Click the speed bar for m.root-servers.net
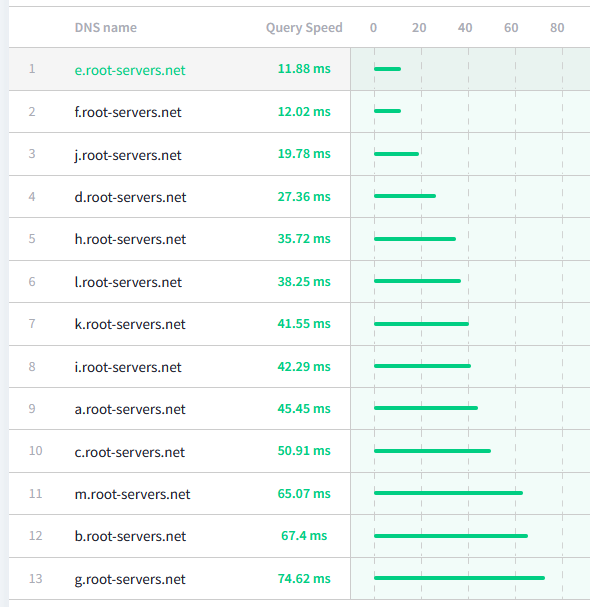590x607 pixels. point(448,493)
